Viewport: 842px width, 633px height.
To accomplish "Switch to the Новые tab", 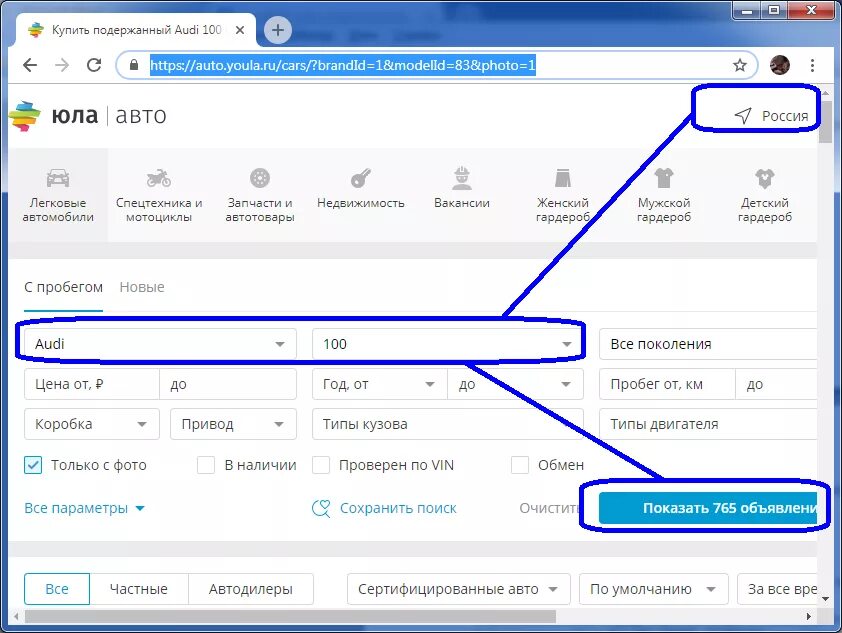I will (142, 287).
